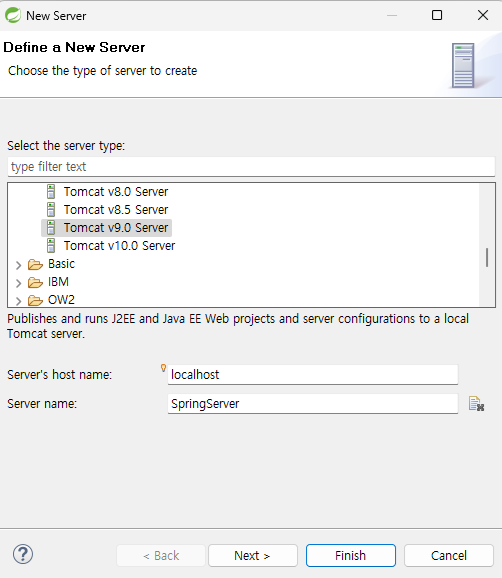This screenshot has height=578, width=502.
Task: Click the Basic folder icon
Action: coord(35,264)
